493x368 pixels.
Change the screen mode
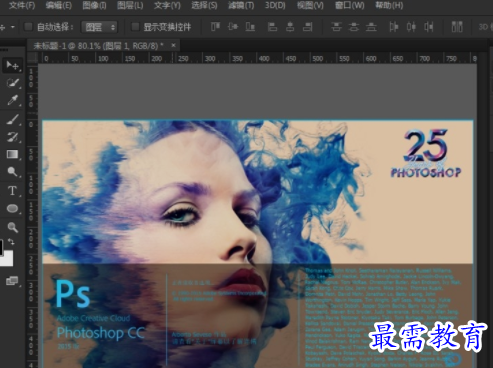click(12, 281)
